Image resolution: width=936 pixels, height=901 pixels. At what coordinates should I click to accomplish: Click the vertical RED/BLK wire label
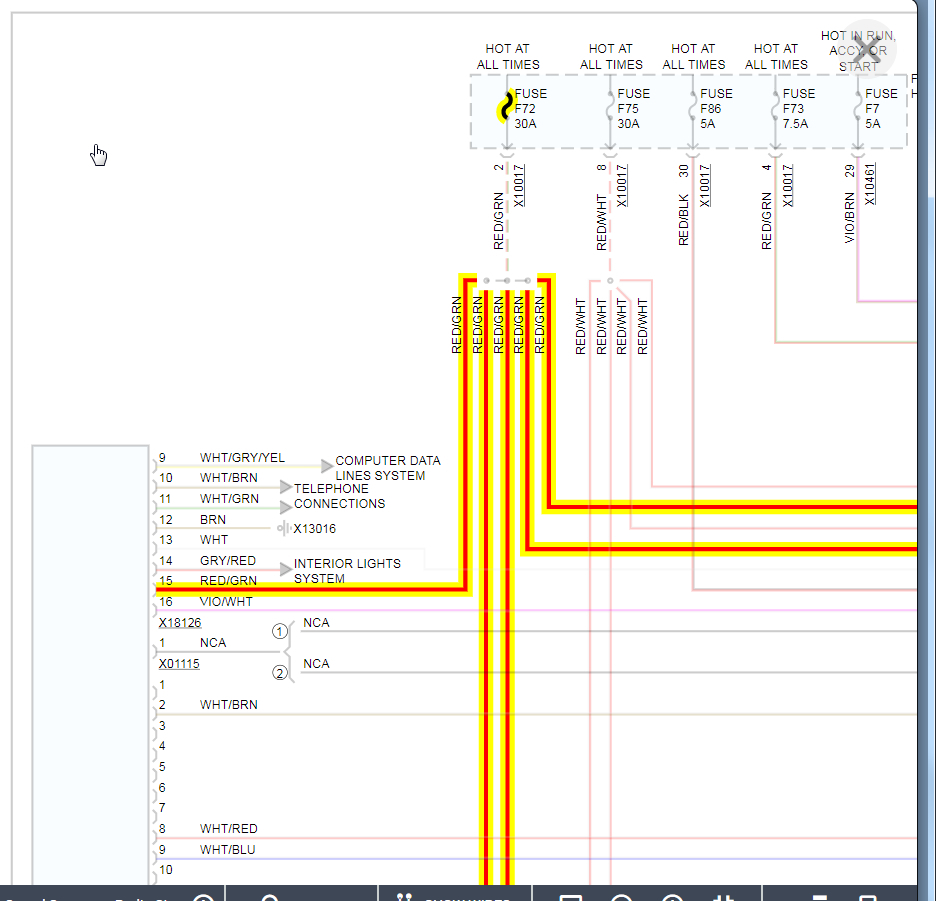pos(683,219)
